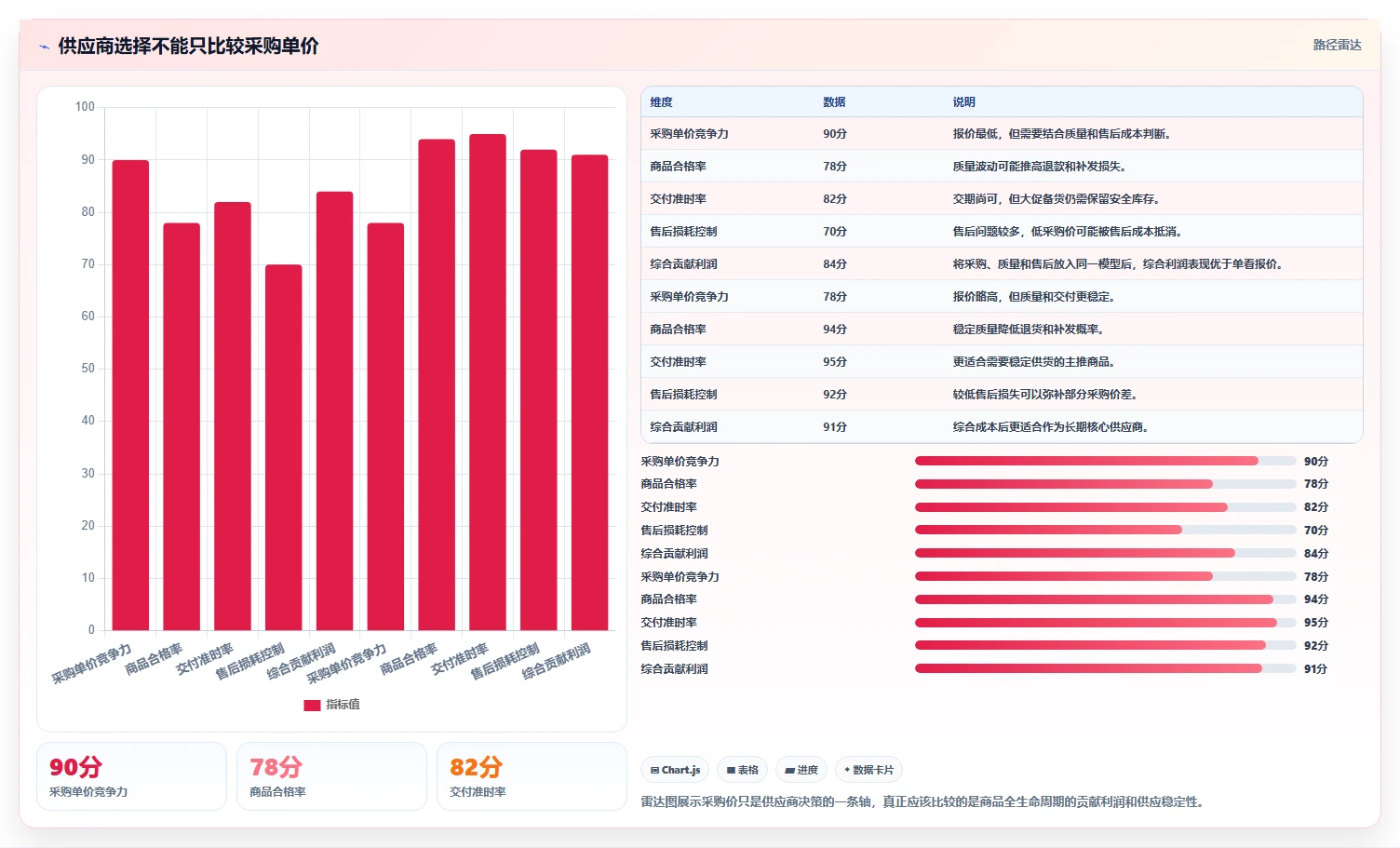This screenshot has width=1400, height=848.
Task: Select the 进度 chip
Action: (x=801, y=770)
